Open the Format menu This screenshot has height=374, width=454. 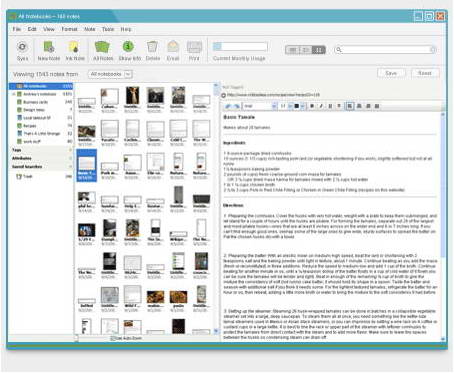click(69, 29)
